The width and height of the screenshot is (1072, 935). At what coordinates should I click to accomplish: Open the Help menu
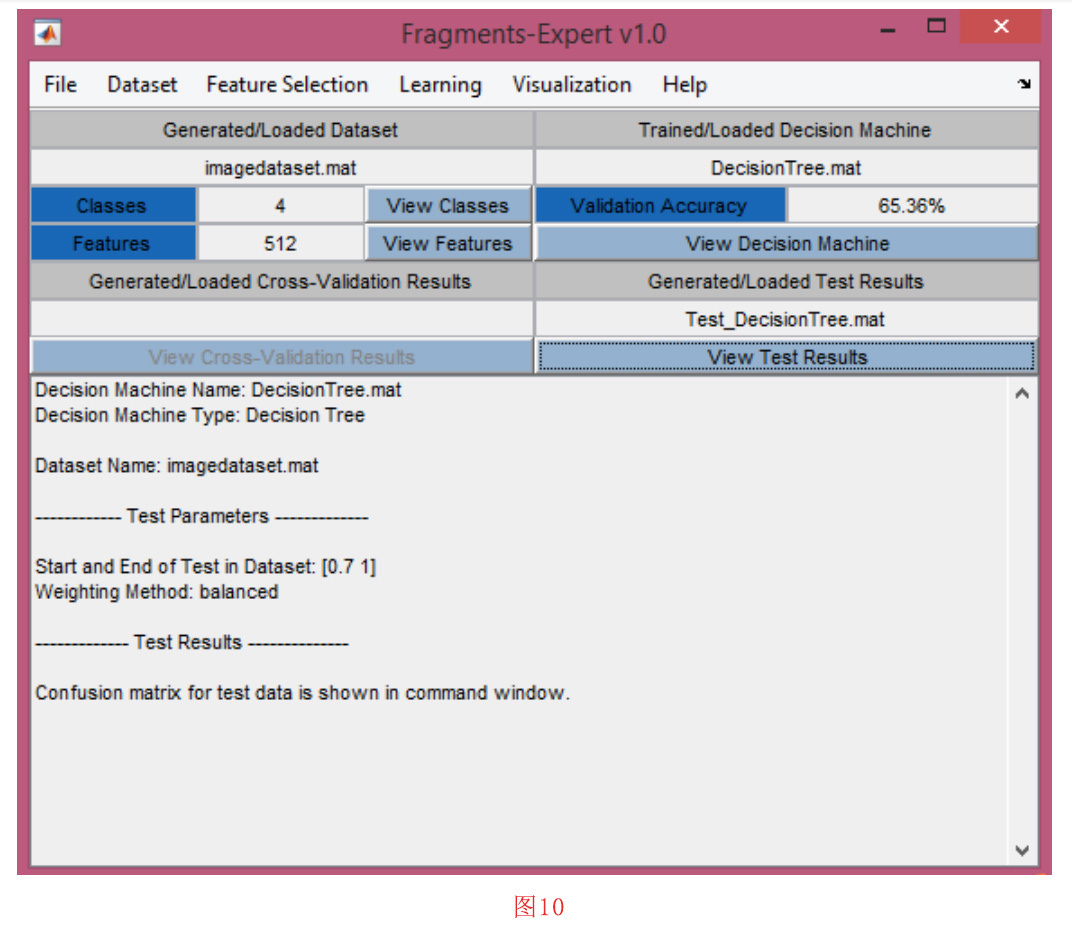pyautogui.click(x=684, y=85)
